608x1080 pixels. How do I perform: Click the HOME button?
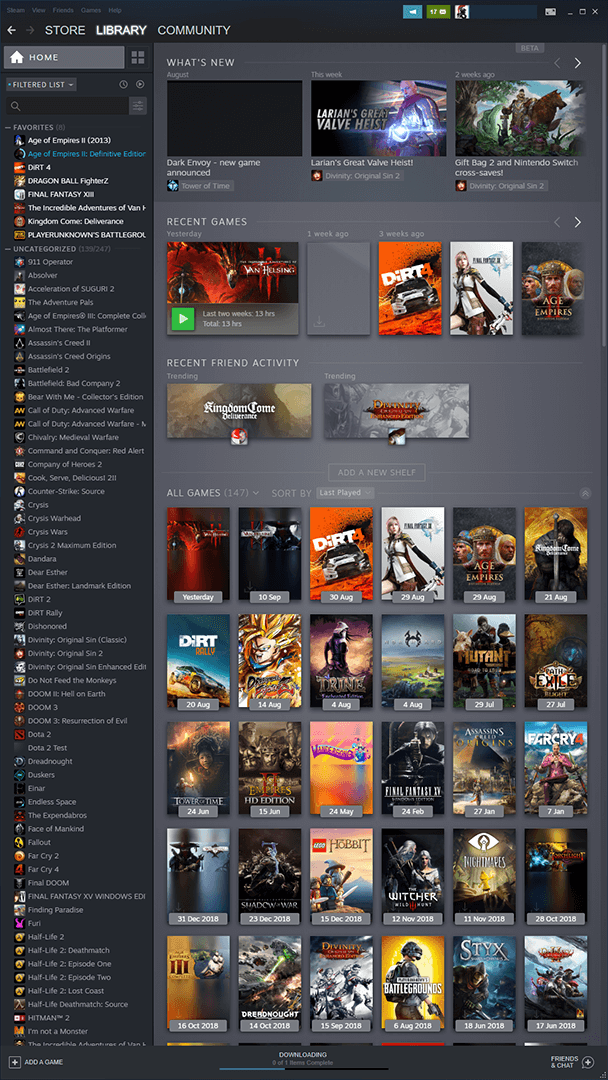click(64, 57)
